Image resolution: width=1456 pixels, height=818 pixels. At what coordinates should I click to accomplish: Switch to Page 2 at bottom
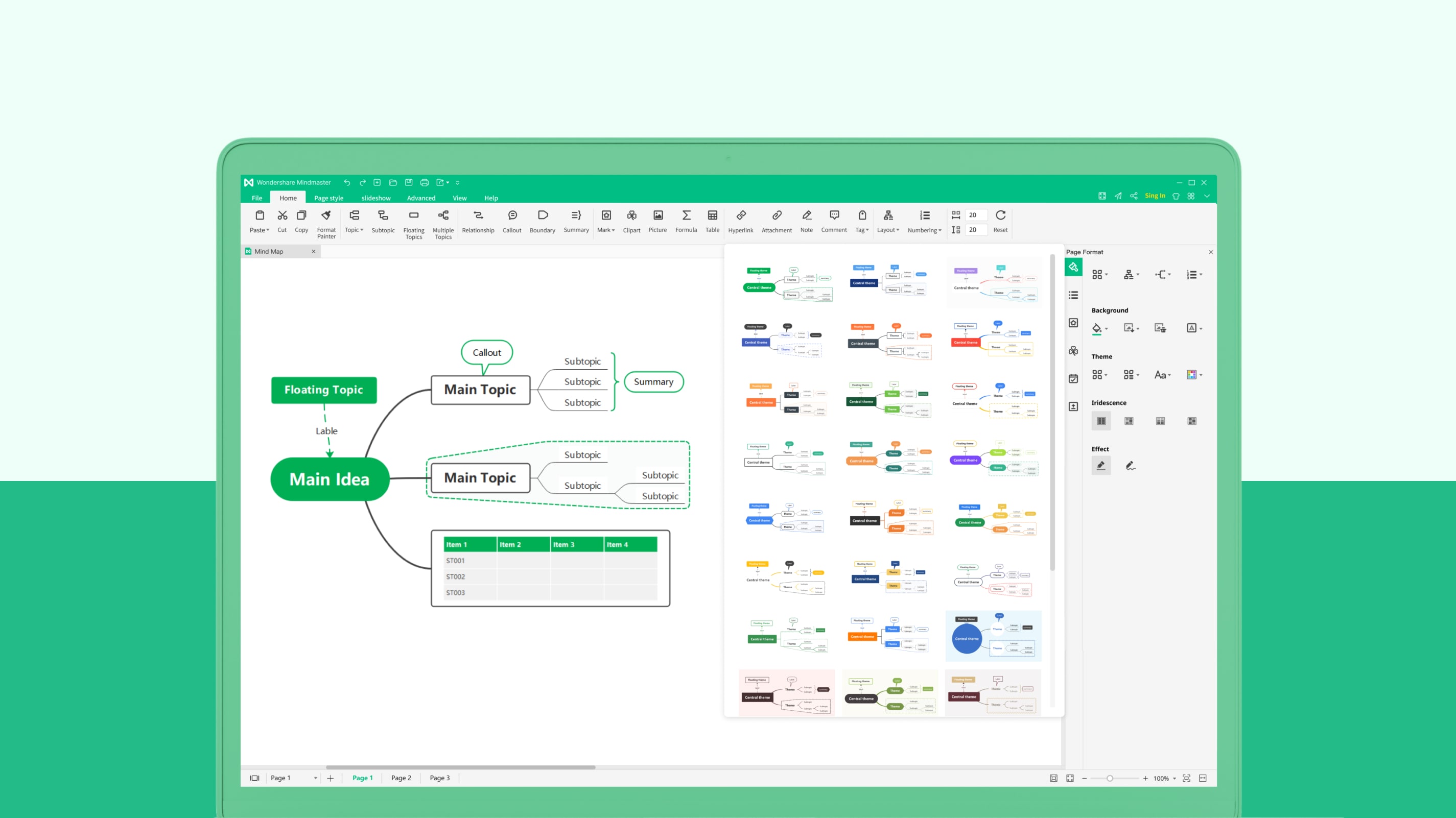(402, 779)
